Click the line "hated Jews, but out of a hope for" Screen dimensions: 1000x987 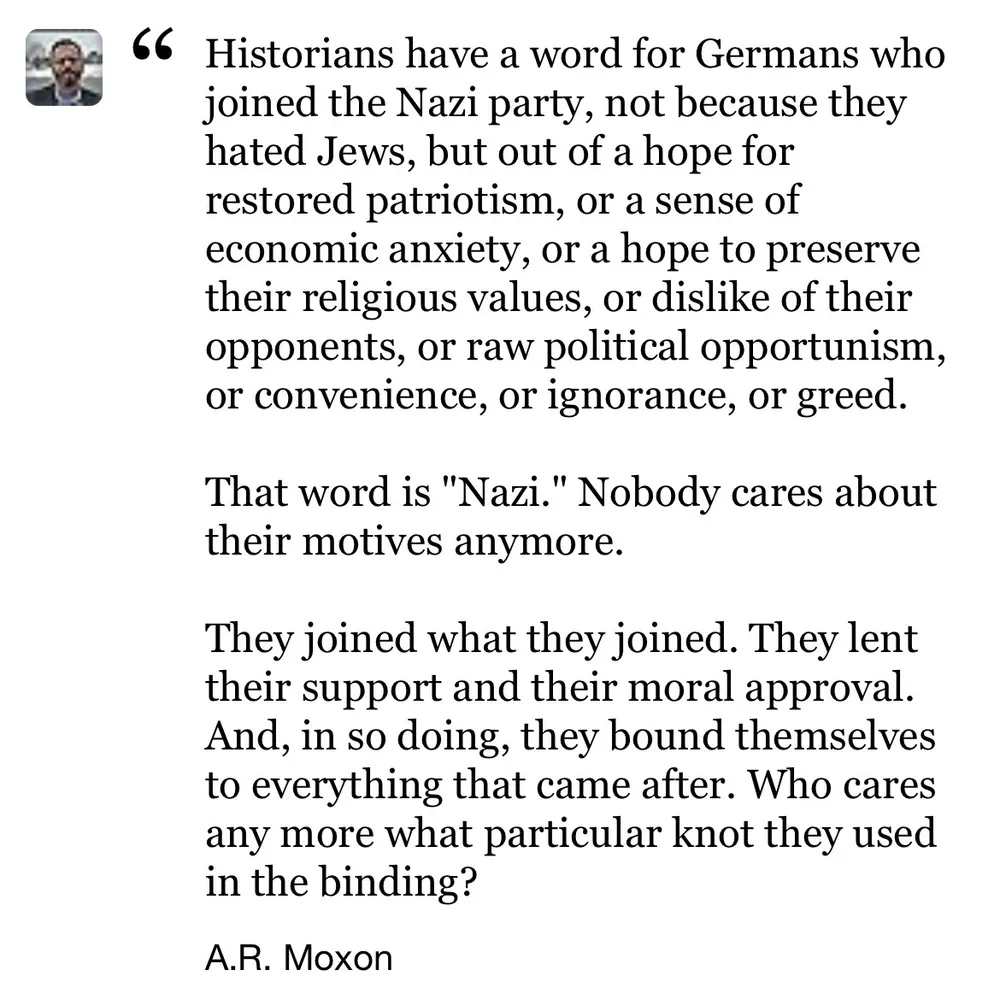[x=500, y=151]
